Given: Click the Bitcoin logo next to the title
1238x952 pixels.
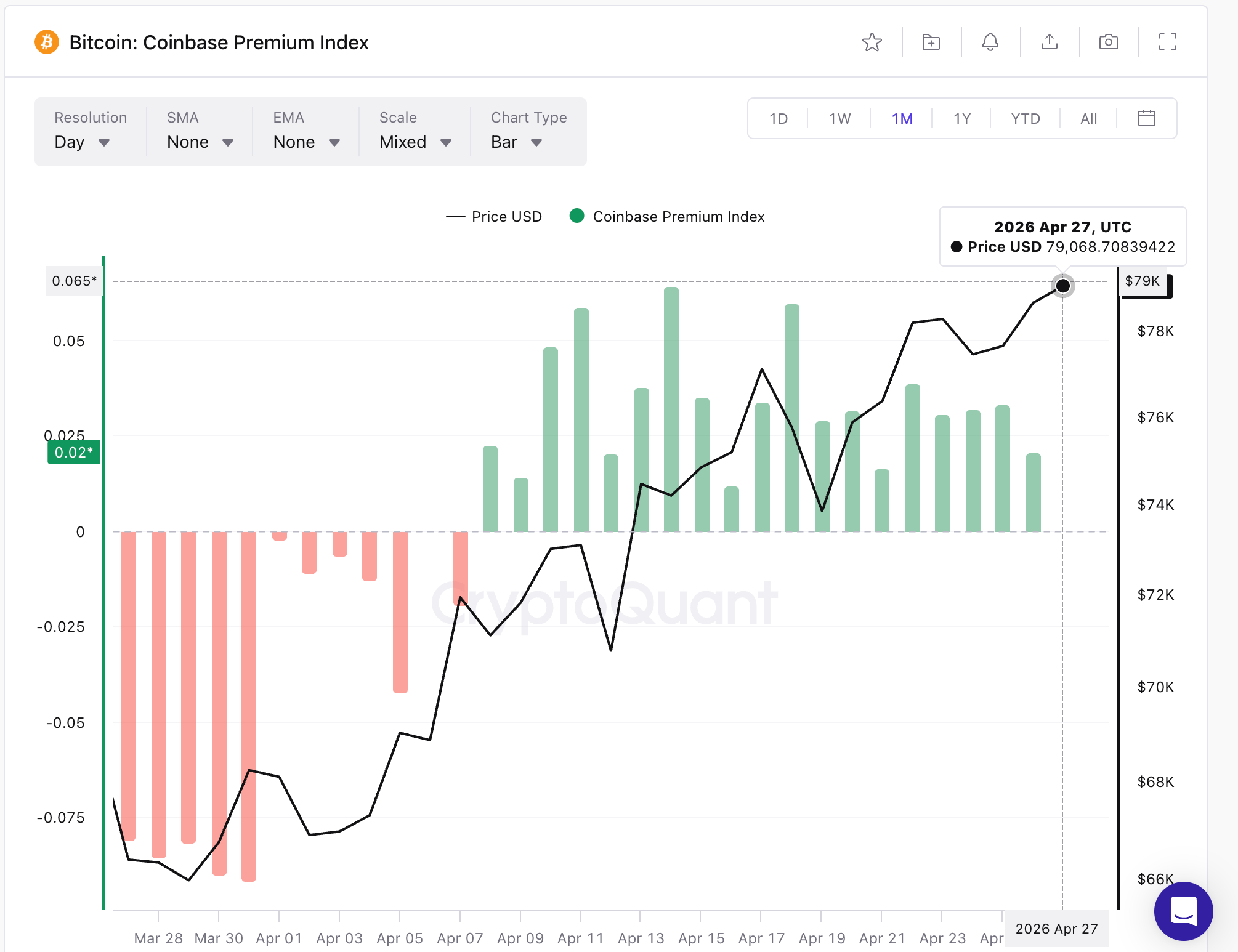Looking at the screenshot, I should click(x=46, y=42).
